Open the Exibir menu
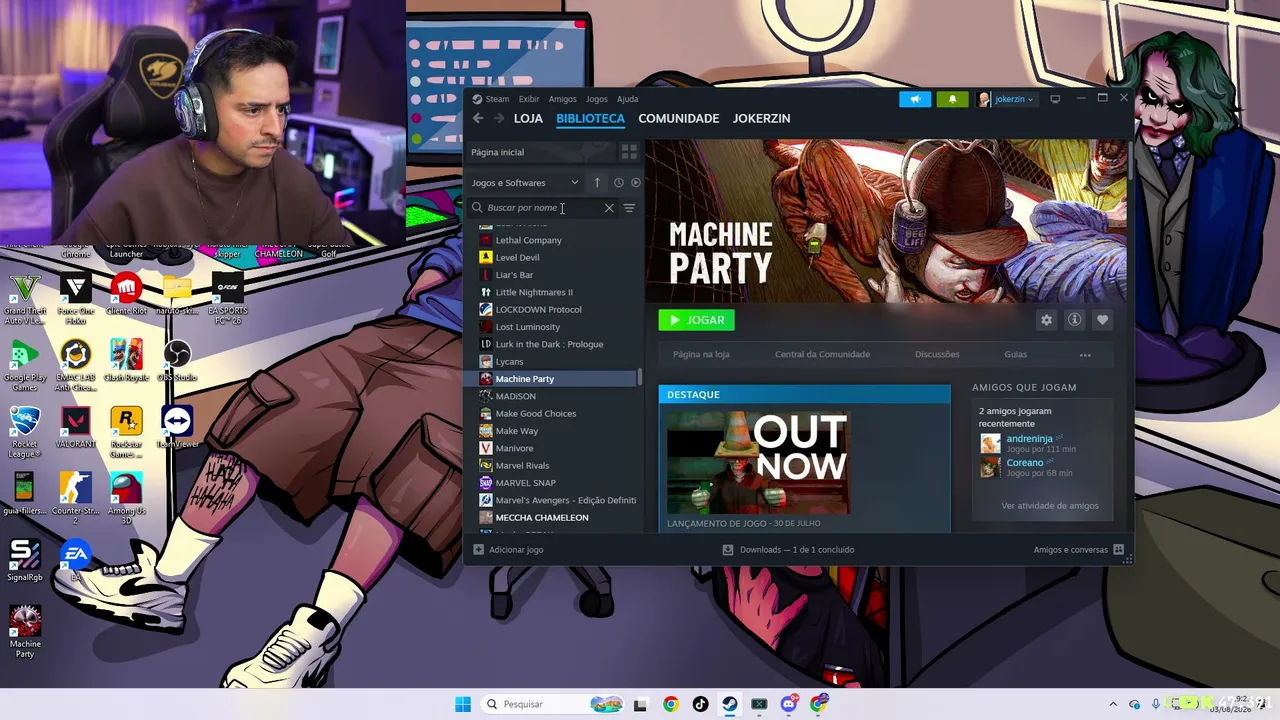This screenshot has height=720, width=1280. pos(529,99)
